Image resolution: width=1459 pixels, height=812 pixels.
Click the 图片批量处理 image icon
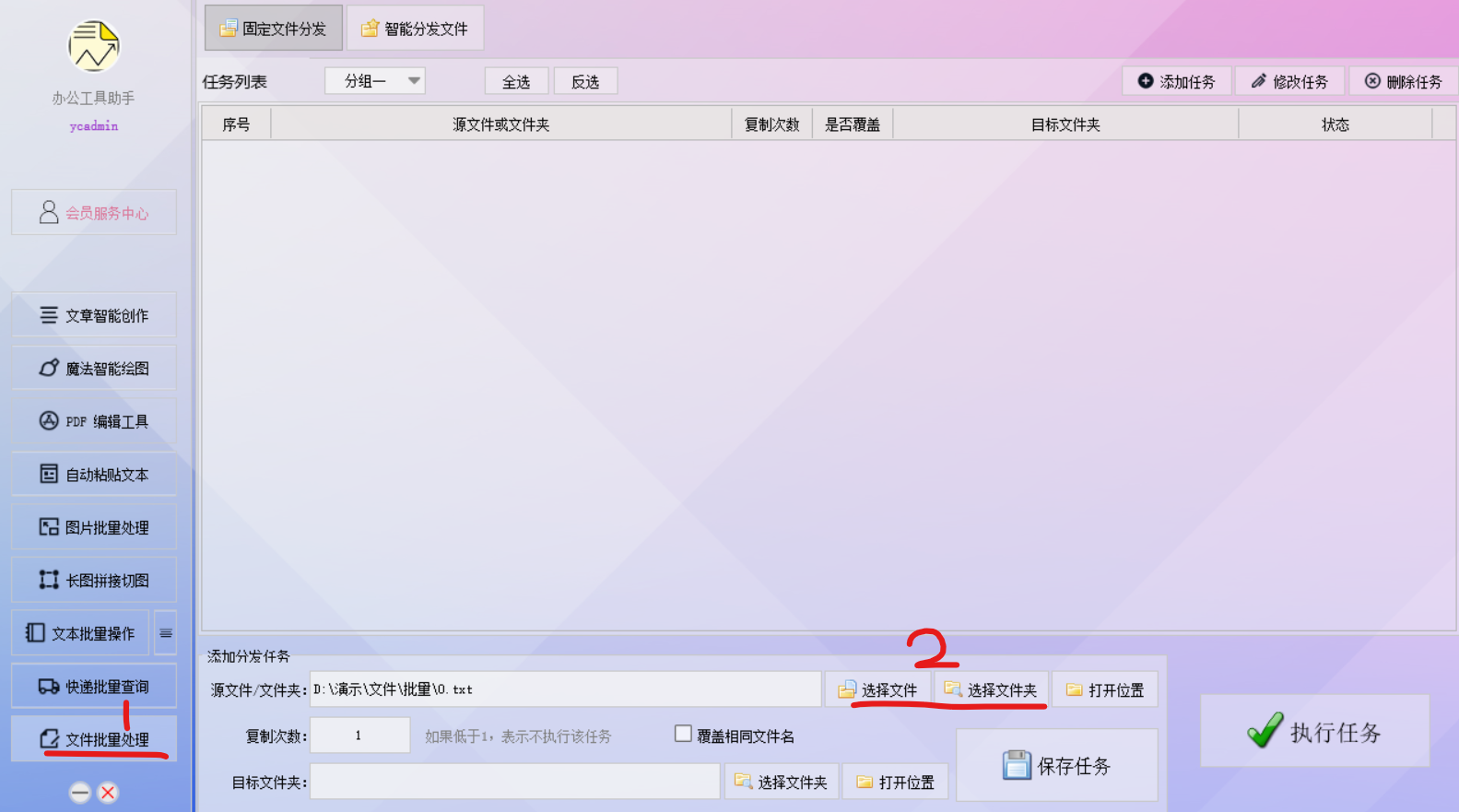pos(49,527)
